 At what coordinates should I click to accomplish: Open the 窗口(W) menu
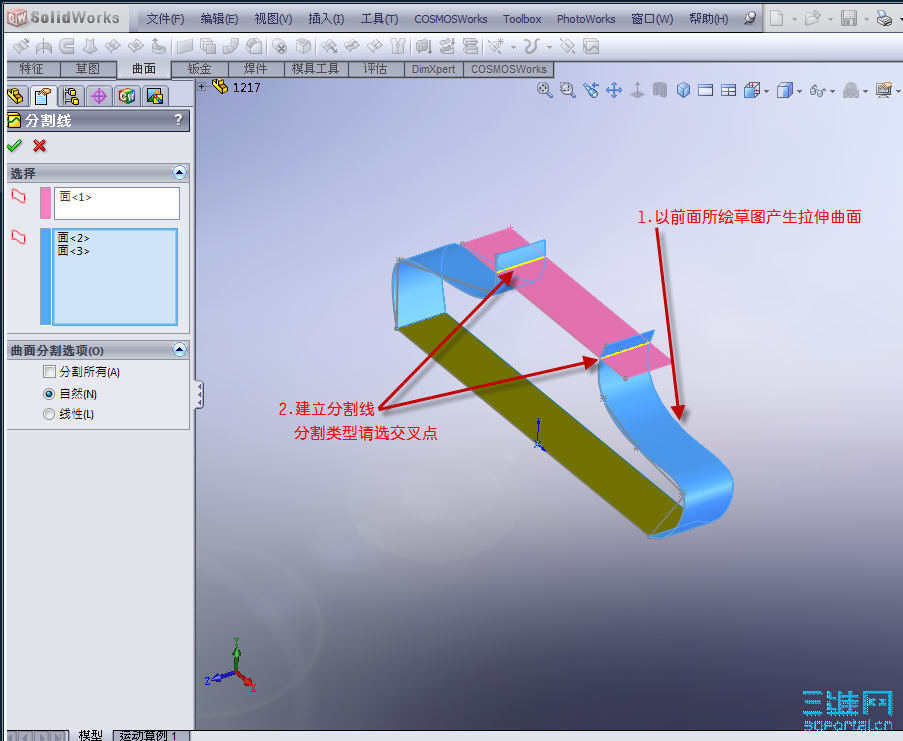coord(652,19)
